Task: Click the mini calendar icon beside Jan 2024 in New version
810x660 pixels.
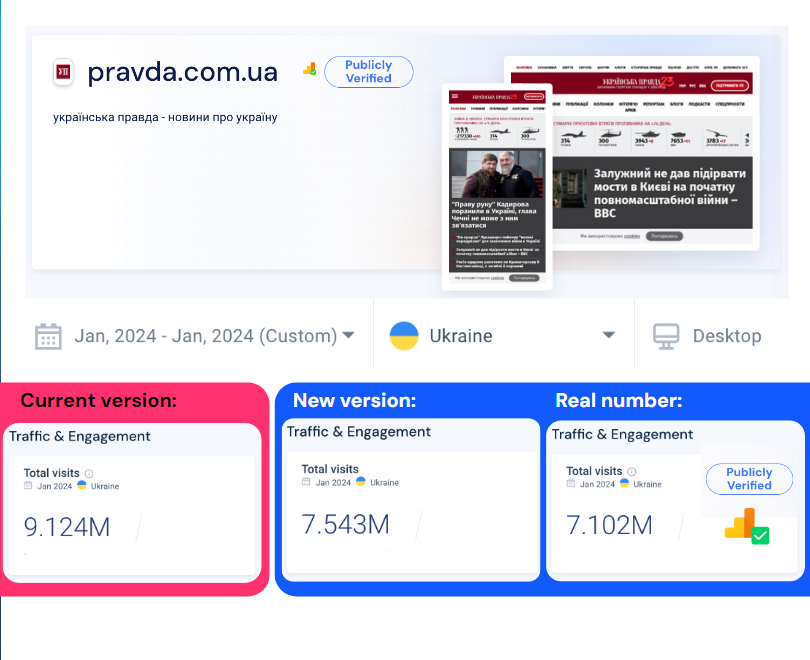Action: tap(306, 482)
